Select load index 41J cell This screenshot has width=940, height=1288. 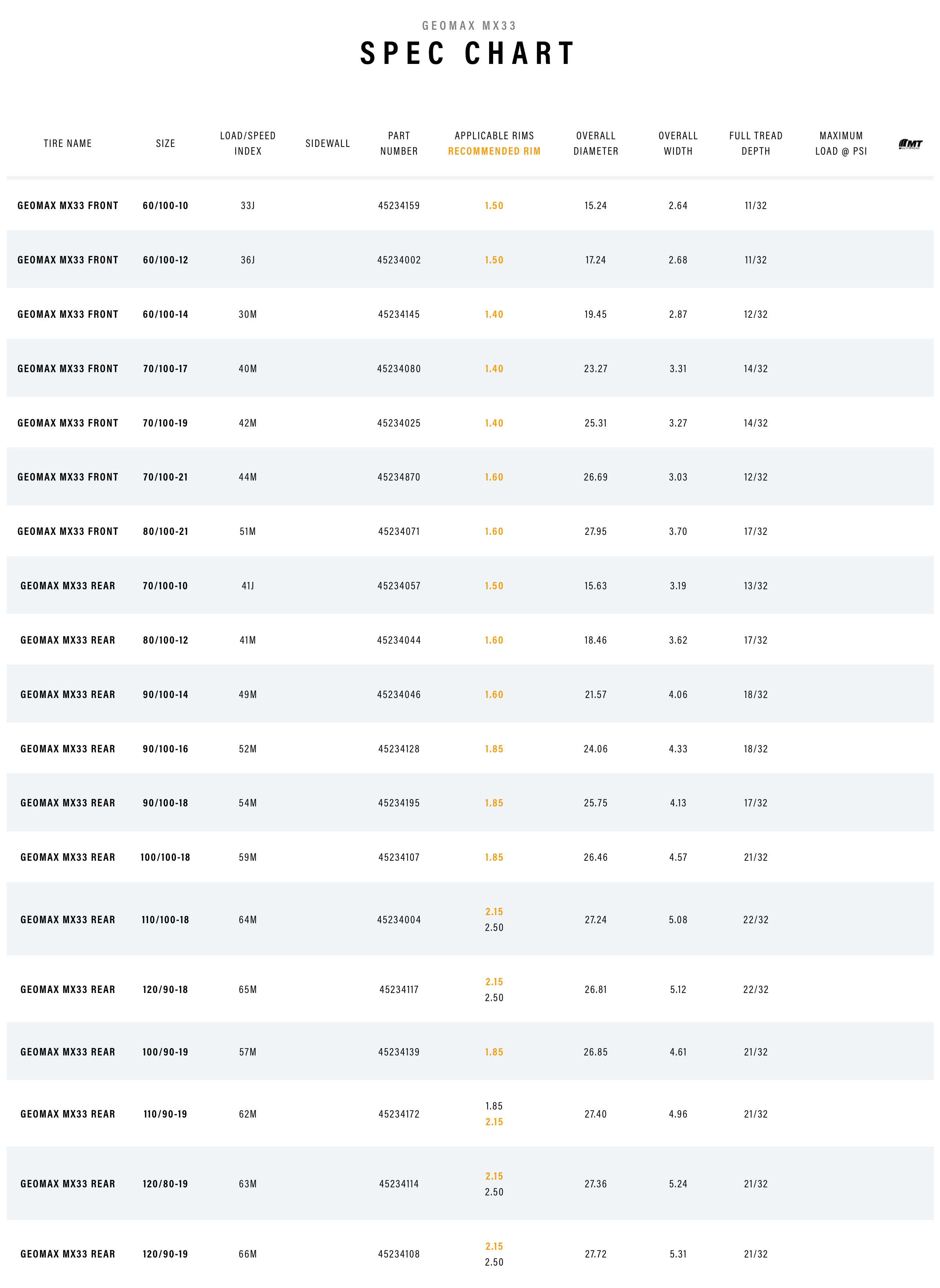pyautogui.click(x=247, y=586)
